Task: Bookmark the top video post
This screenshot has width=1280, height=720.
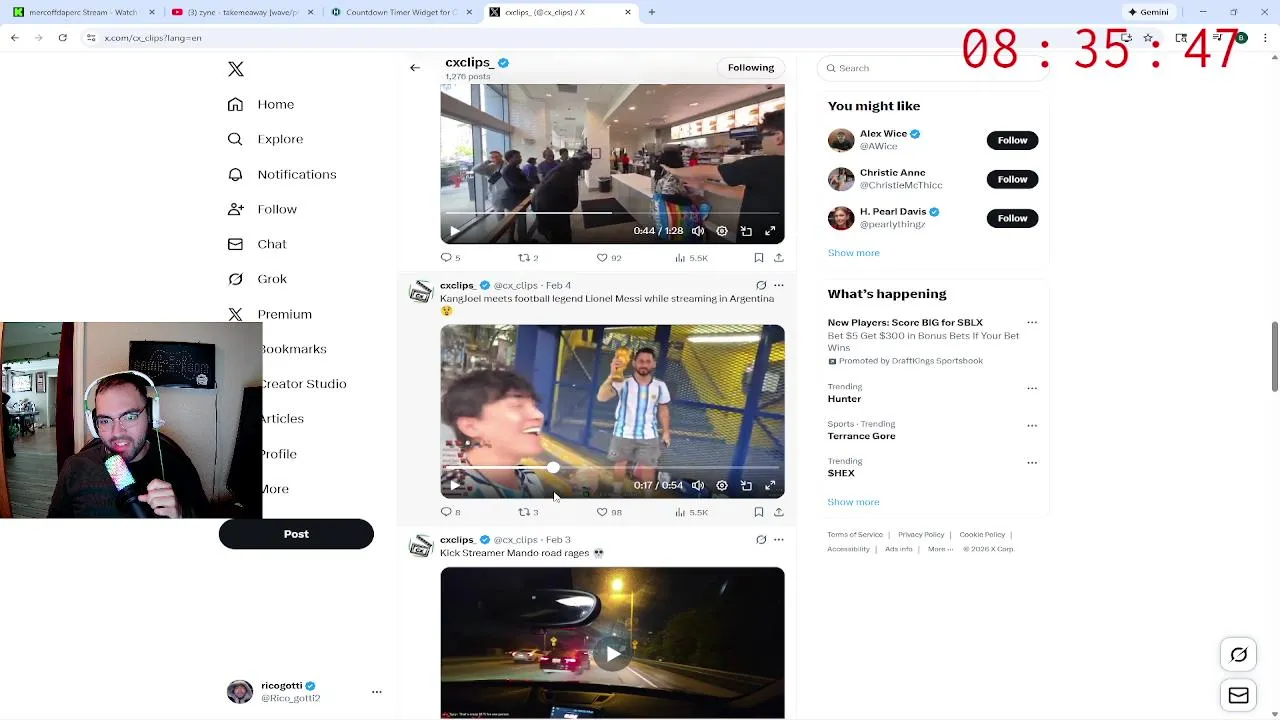Action: [x=759, y=258]
